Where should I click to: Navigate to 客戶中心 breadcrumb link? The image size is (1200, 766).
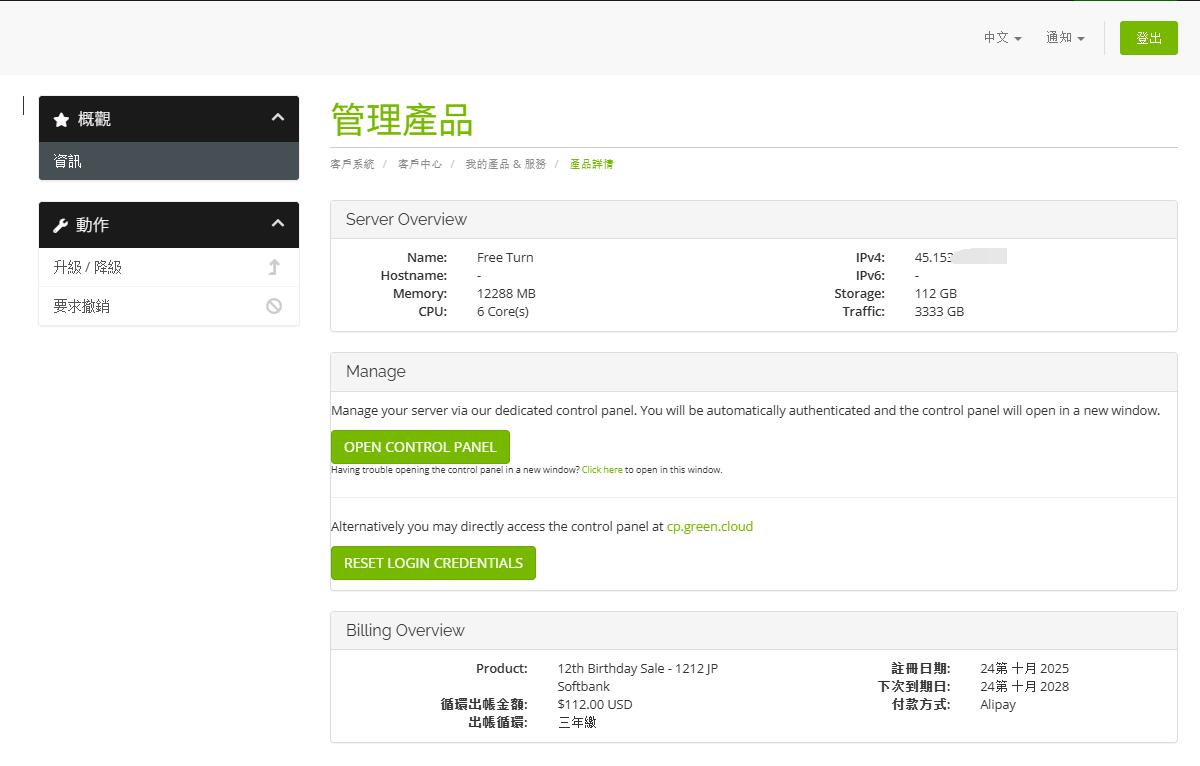tap(419, 164)
